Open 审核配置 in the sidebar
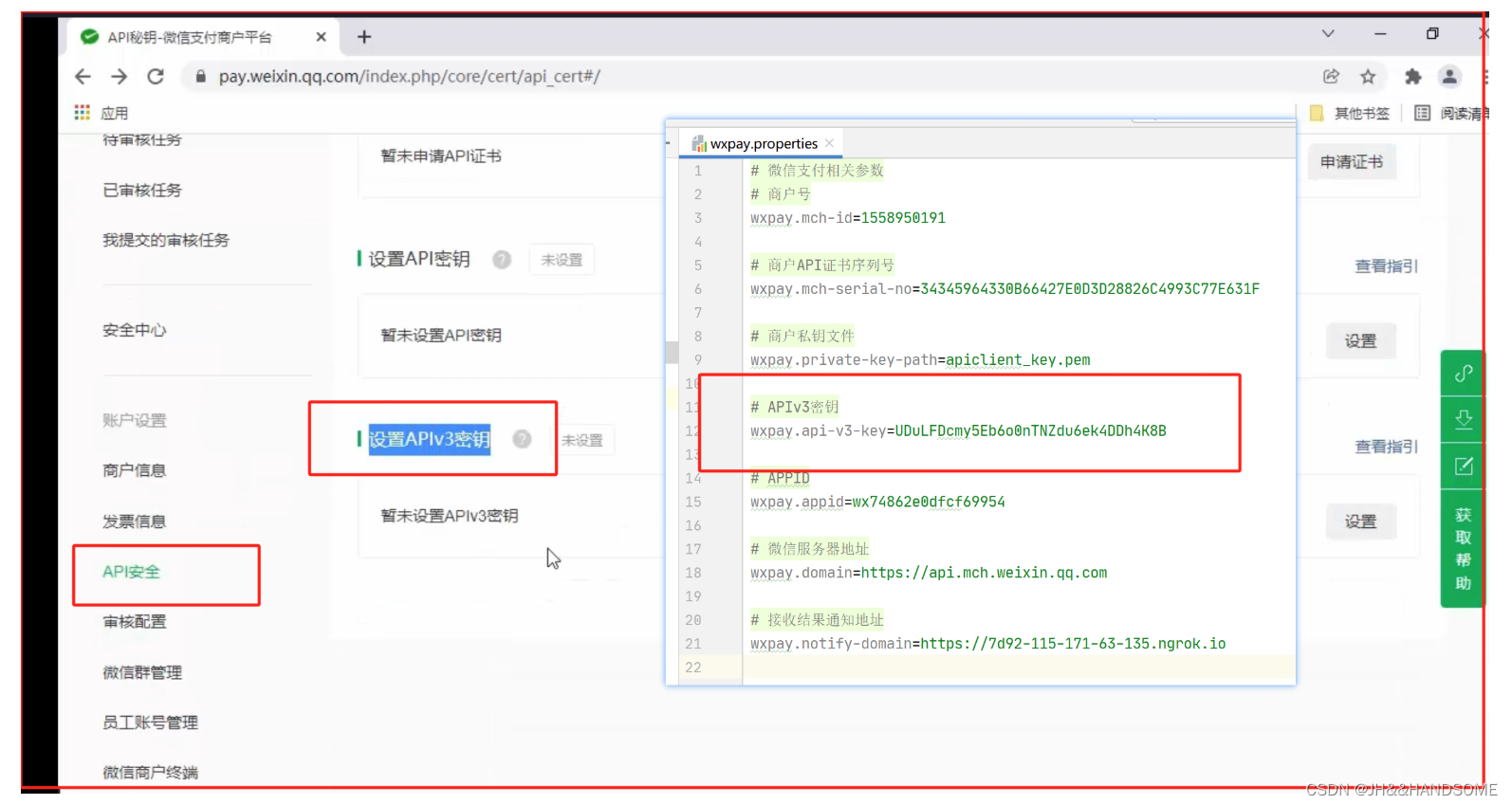This screenshot has width=1512, height=805. pyautogui.click(x=134, y=622)
